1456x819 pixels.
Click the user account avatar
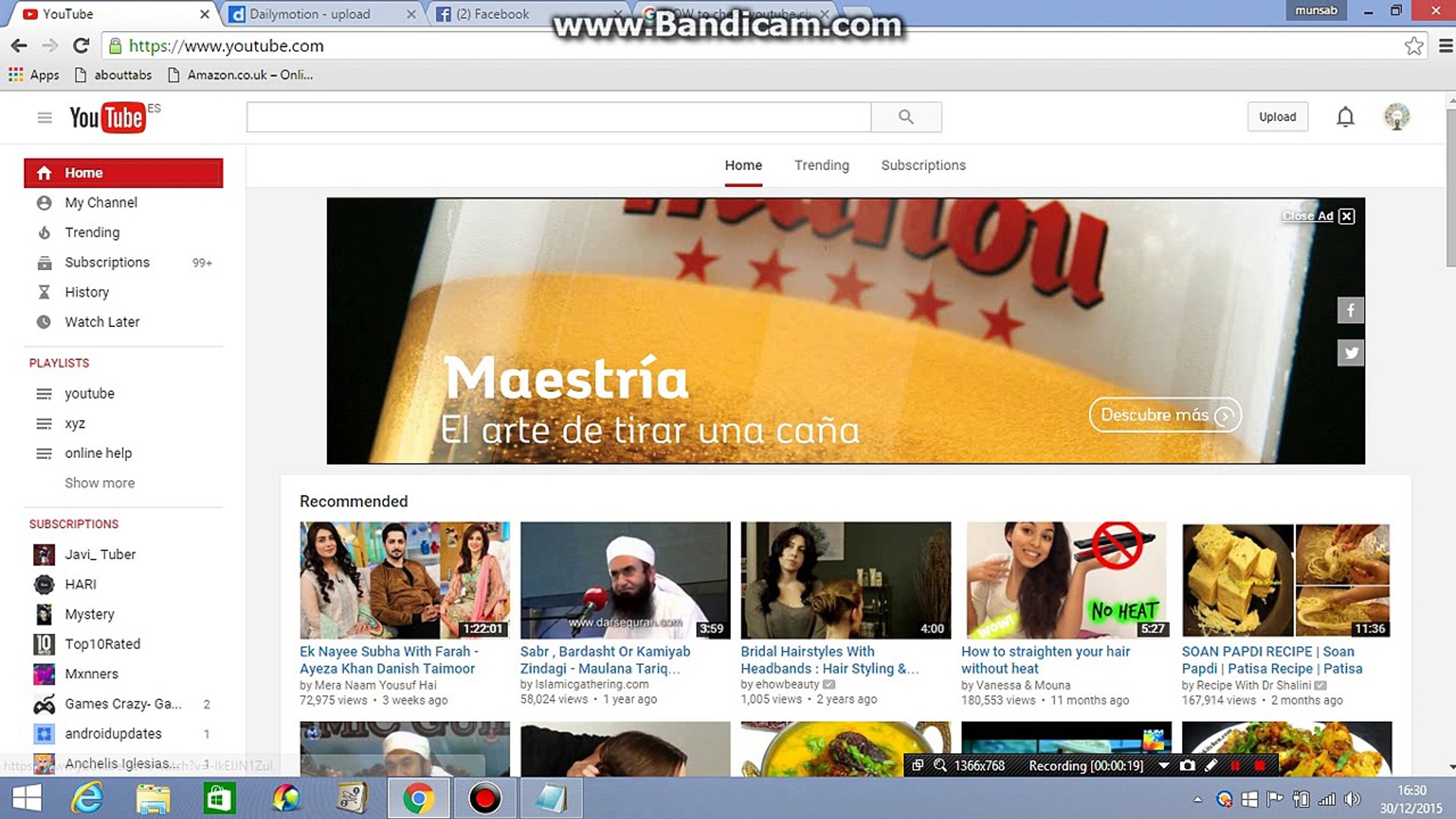(x=1396, y=117)
